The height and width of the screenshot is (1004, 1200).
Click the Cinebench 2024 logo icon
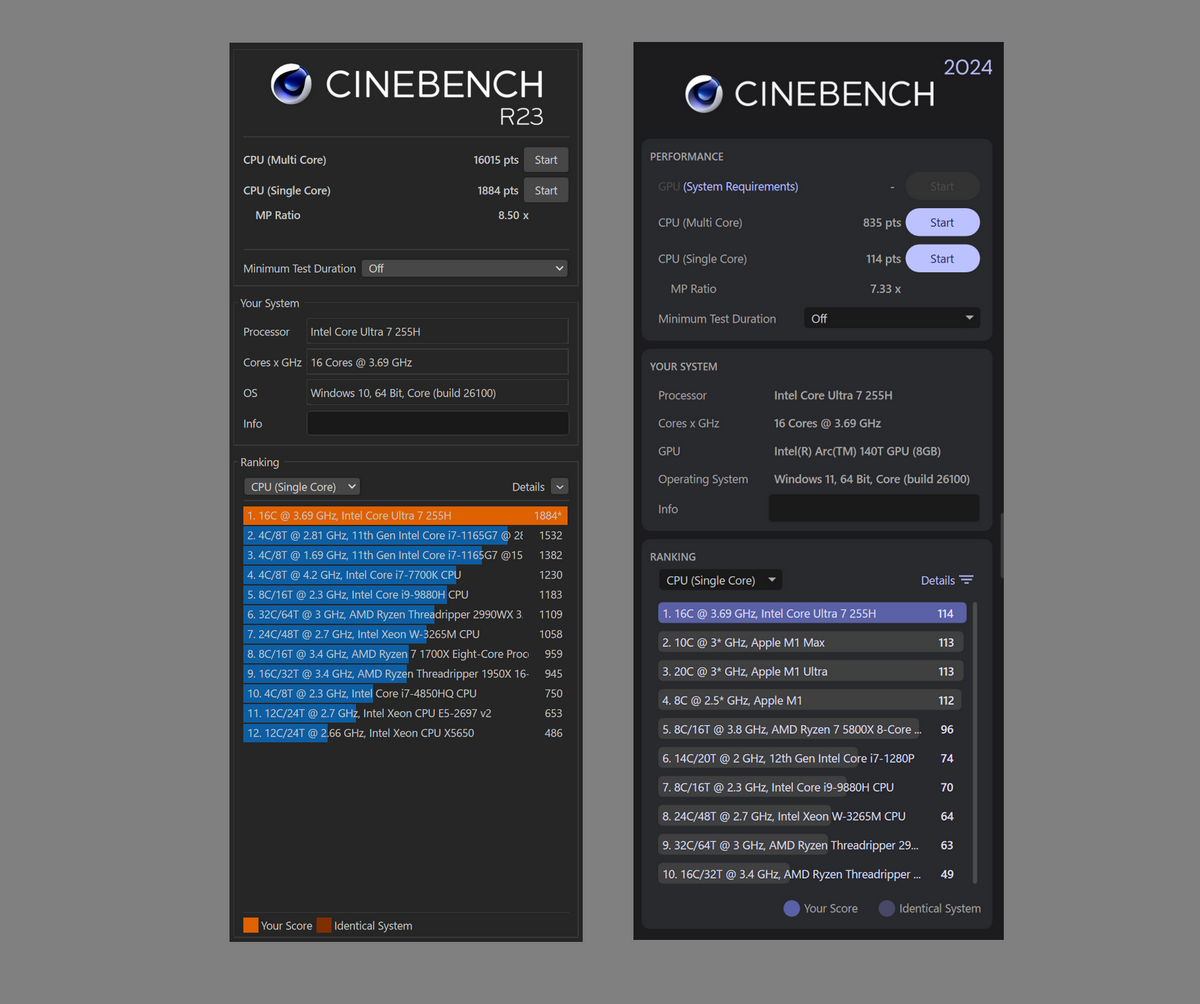[x=704, y=94]
